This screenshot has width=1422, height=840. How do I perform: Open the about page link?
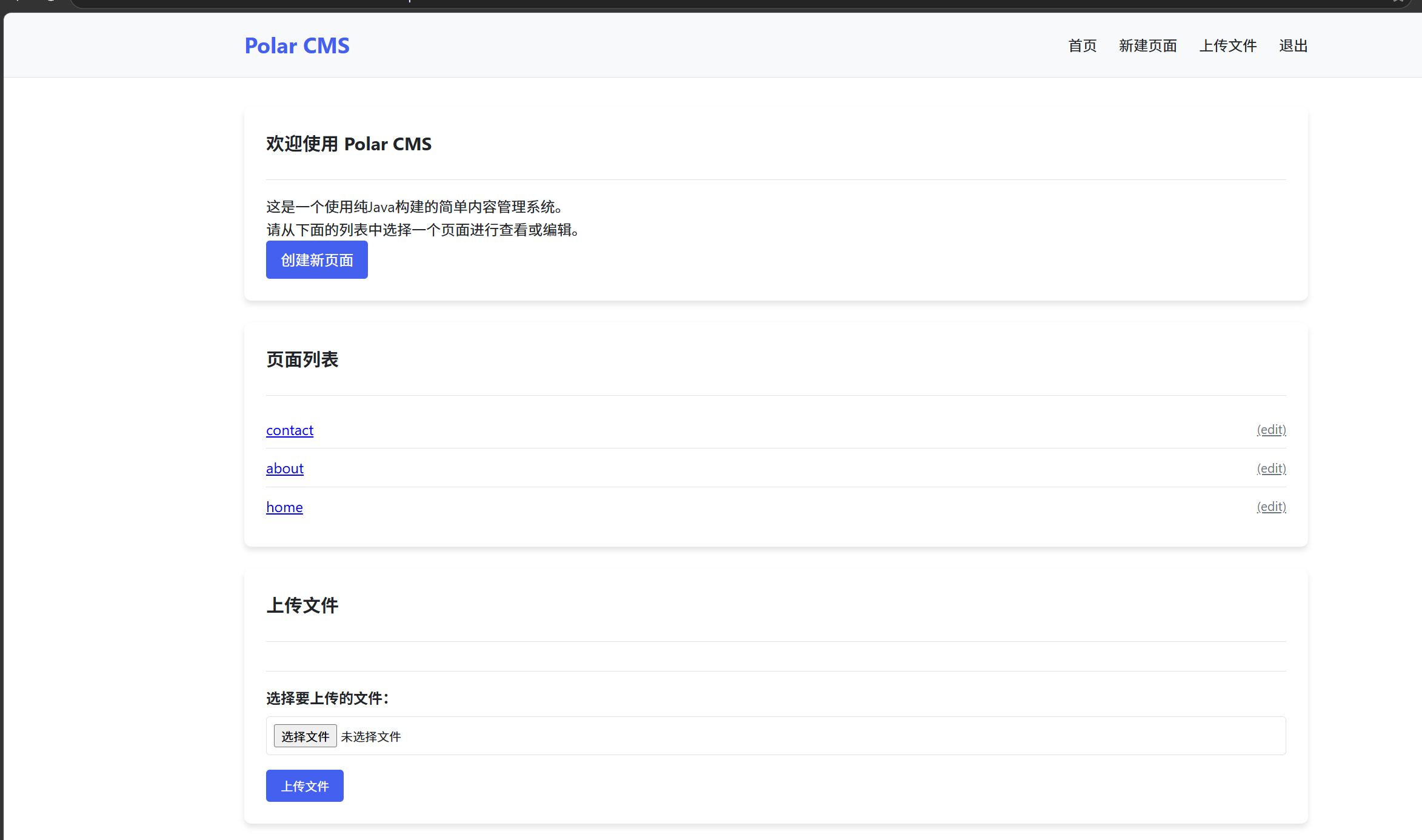(x=285, y=468)
